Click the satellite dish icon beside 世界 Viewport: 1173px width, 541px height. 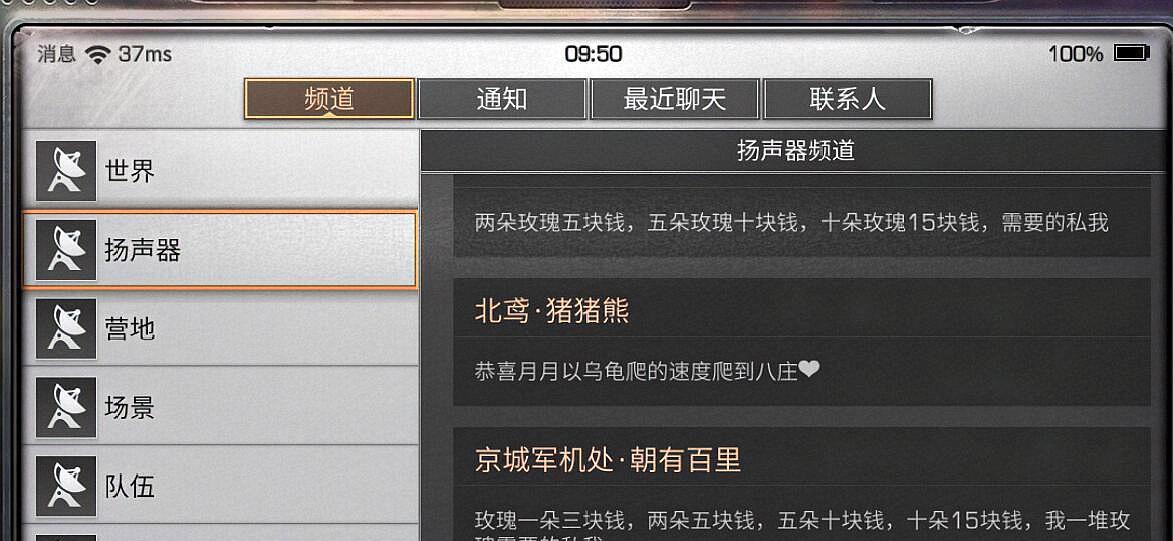66,171
